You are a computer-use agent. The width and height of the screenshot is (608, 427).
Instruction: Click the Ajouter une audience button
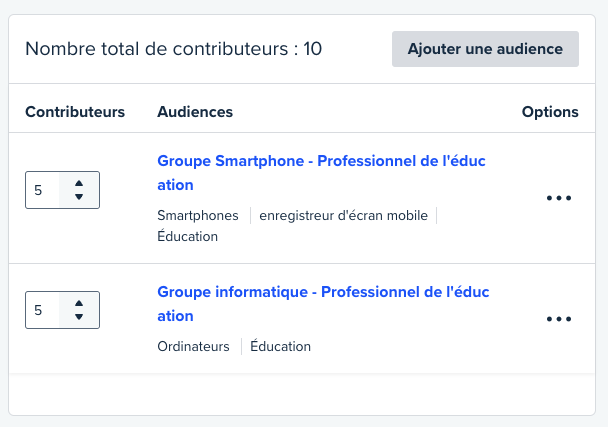point(485,49)
